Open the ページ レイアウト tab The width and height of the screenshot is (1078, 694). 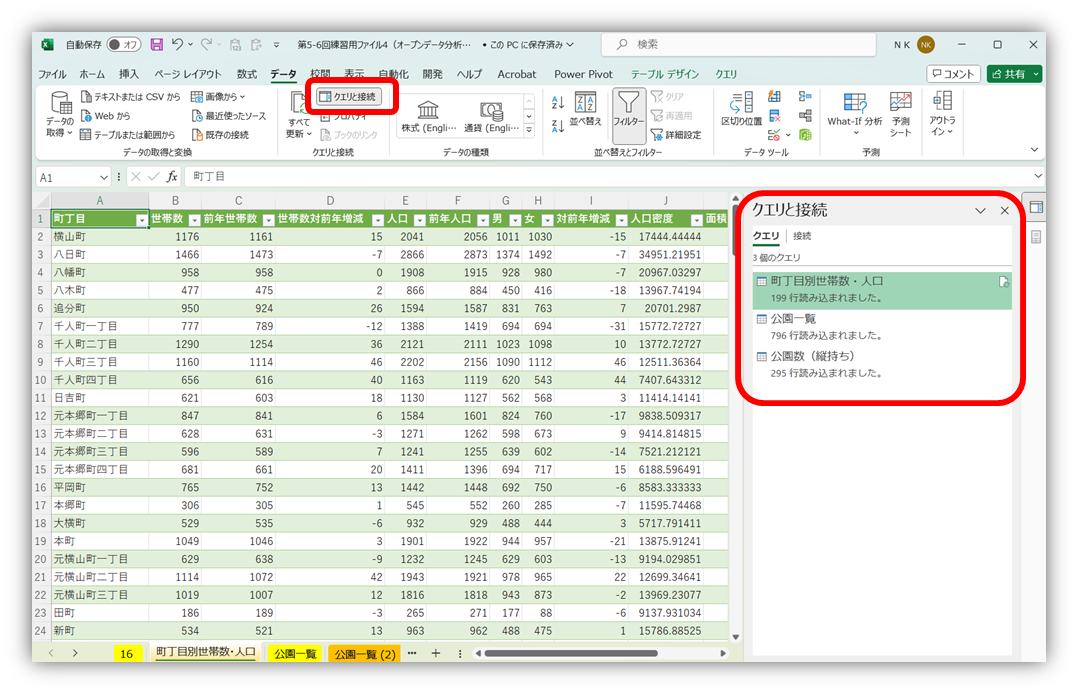tap(187, 74)
